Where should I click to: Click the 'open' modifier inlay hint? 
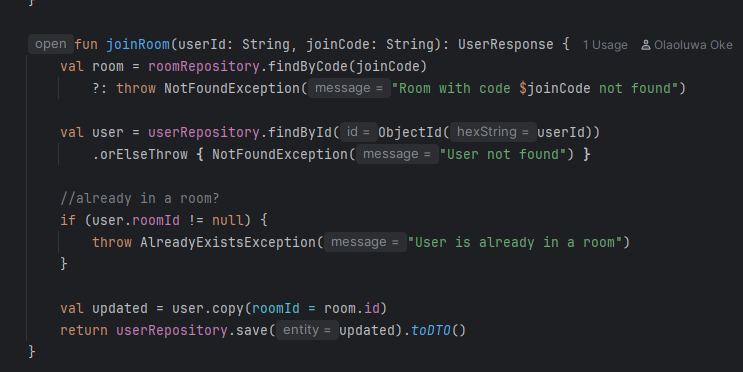(x=51, y=44)
